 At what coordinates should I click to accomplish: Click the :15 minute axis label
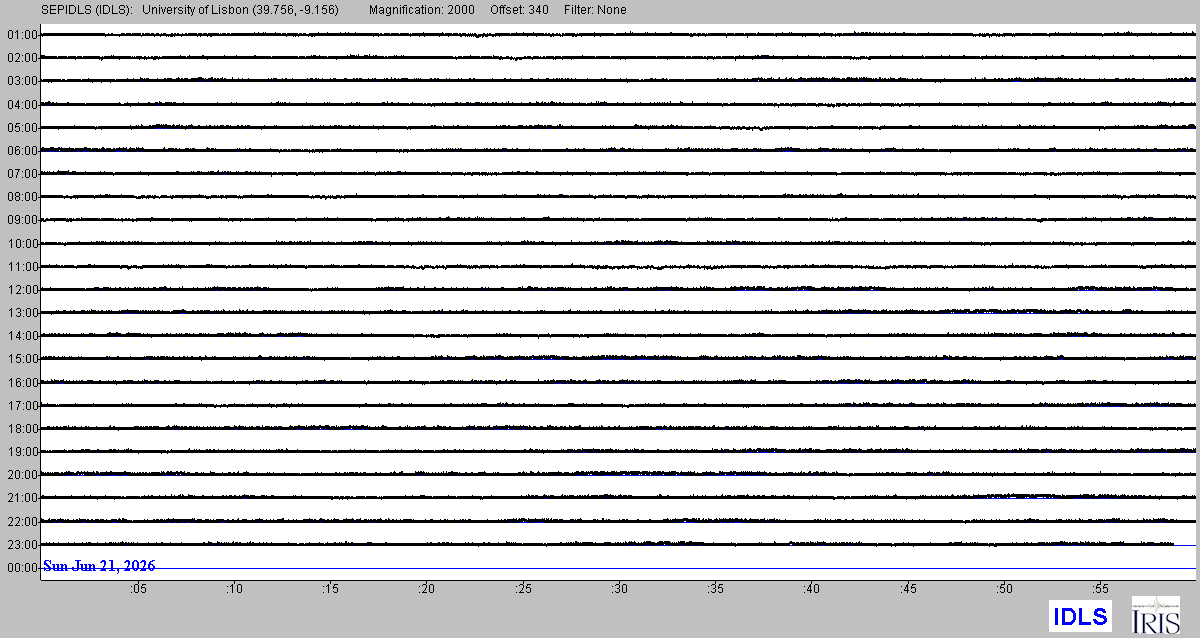coord(330,590)
